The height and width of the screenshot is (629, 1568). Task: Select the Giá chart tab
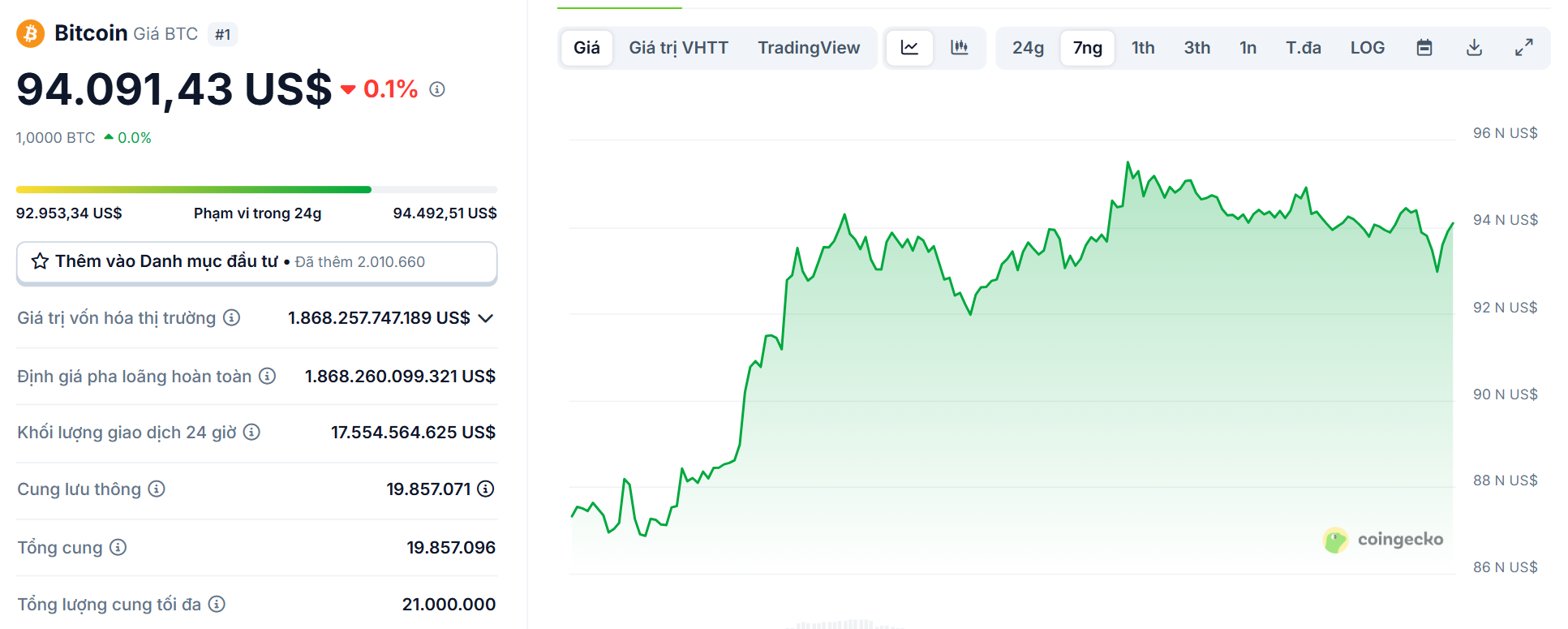pyautogui.click(x=586, y=48)
